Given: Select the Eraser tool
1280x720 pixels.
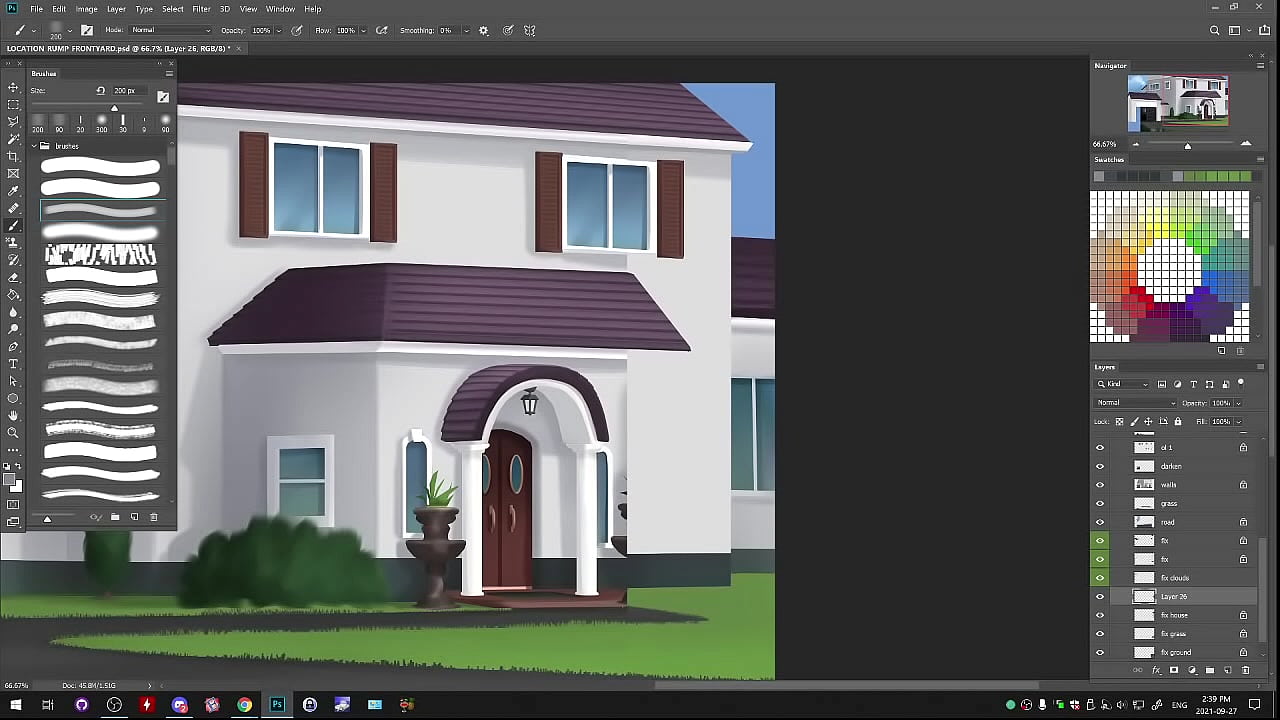Looking at the screenshot, I should point(13,277).
